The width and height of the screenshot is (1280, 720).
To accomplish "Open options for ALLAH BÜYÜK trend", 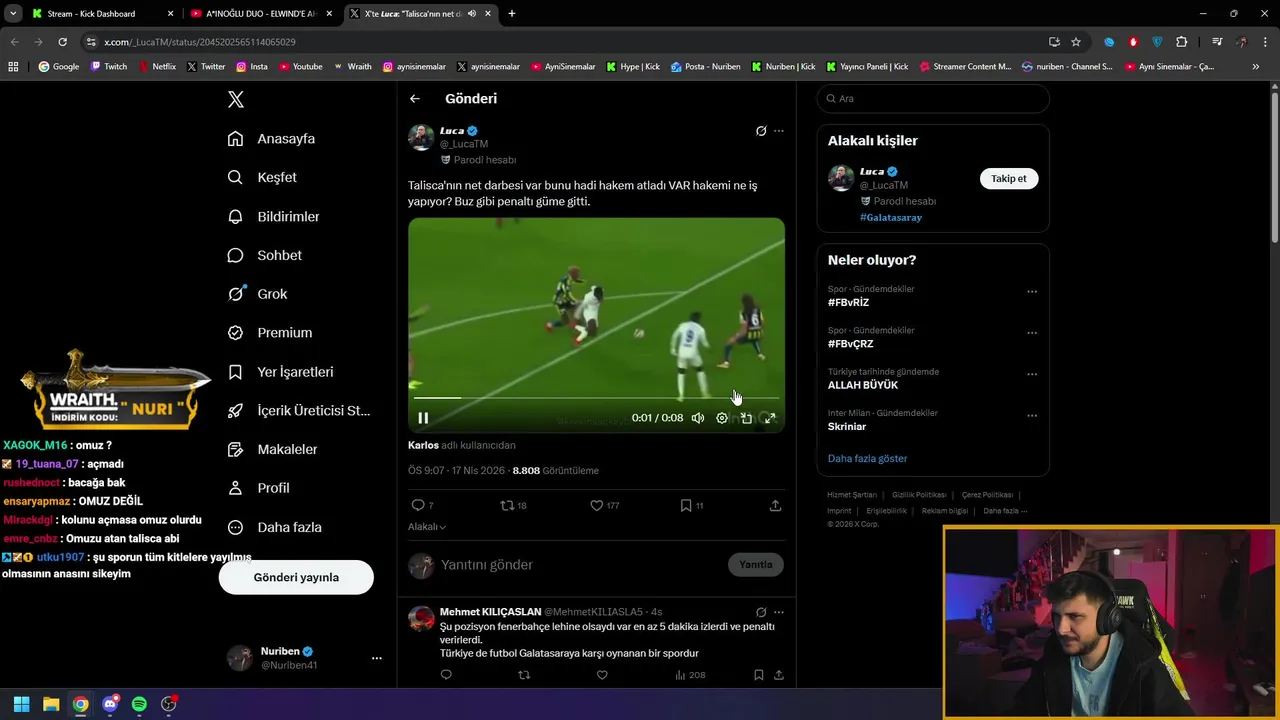I will coord(1032,374).
